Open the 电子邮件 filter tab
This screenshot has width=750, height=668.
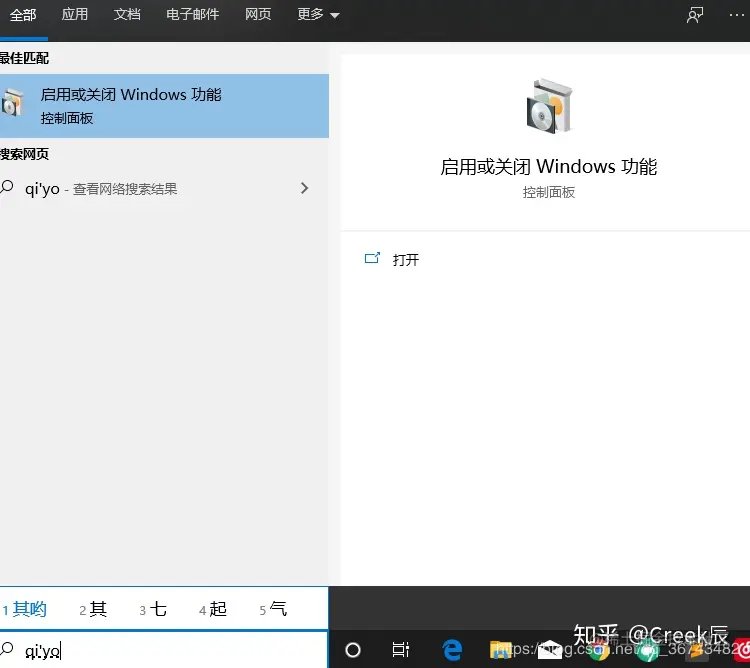tap(192, 14)
